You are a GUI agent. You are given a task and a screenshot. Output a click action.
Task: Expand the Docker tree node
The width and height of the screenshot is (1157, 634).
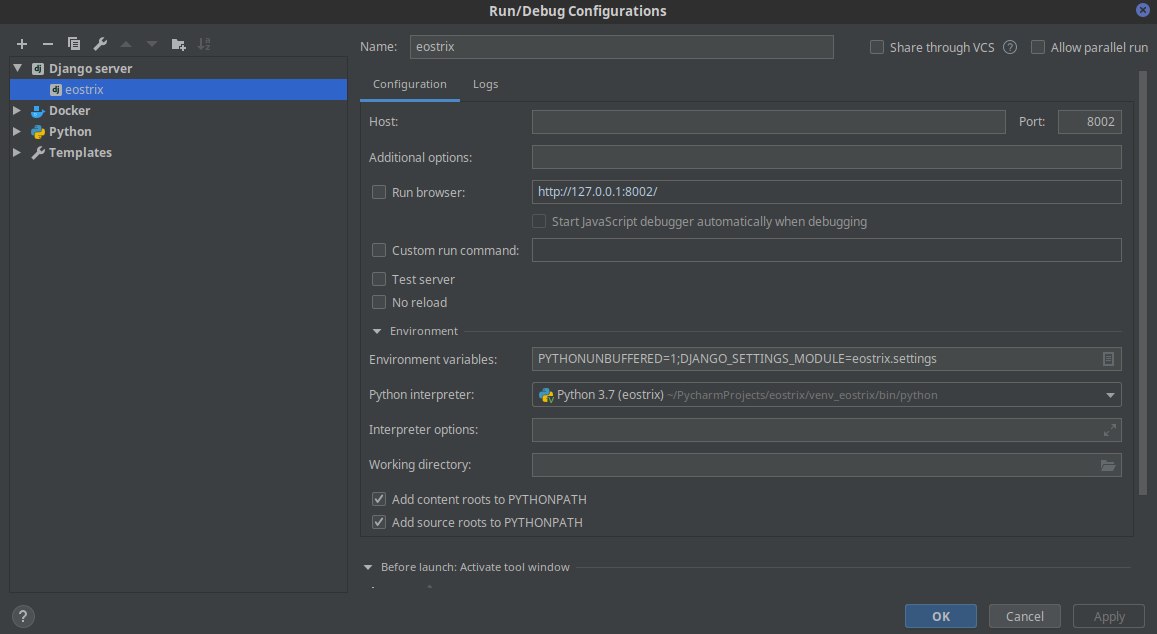pos(17,110)
